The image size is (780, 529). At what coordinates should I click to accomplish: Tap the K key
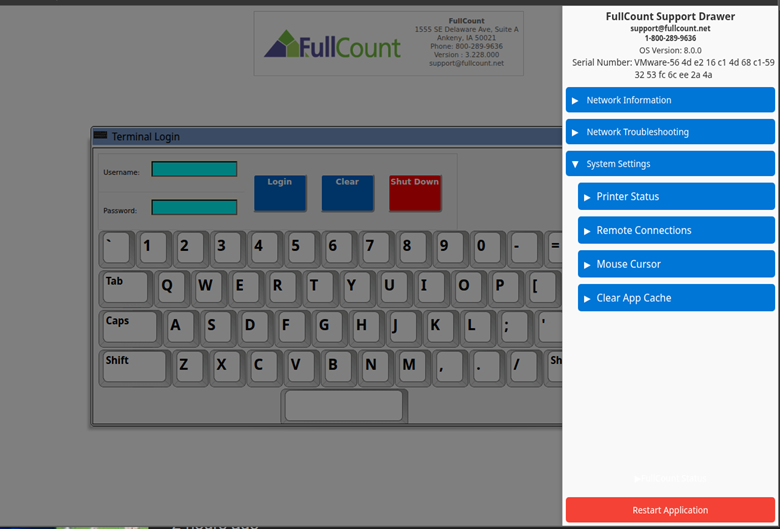[x=441, y=328]
